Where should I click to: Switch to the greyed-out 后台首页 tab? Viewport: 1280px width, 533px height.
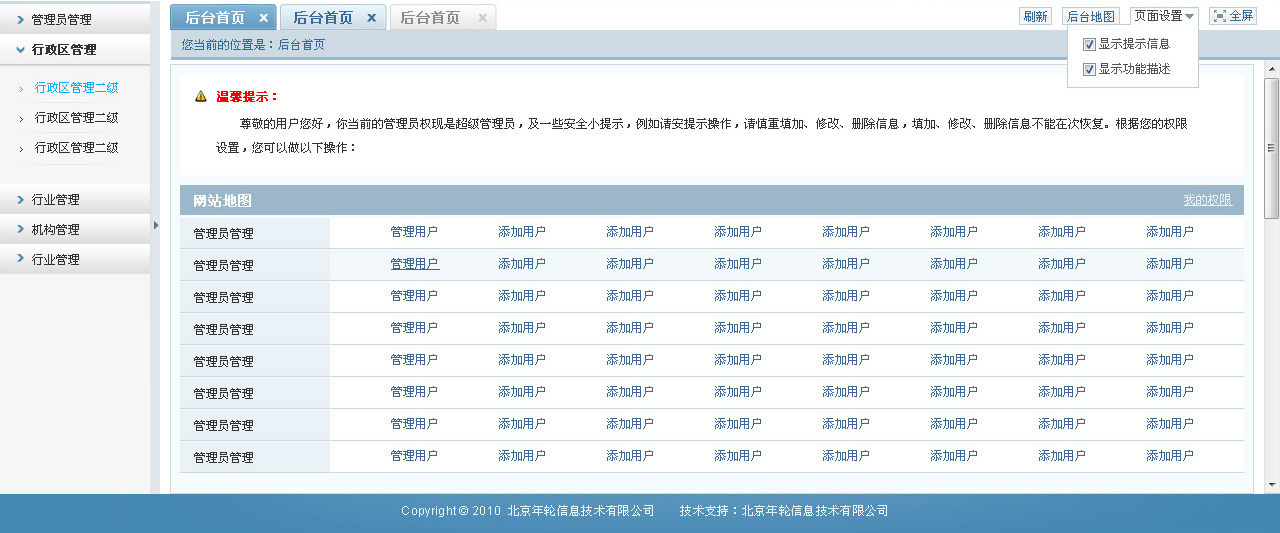pos(431,18)
